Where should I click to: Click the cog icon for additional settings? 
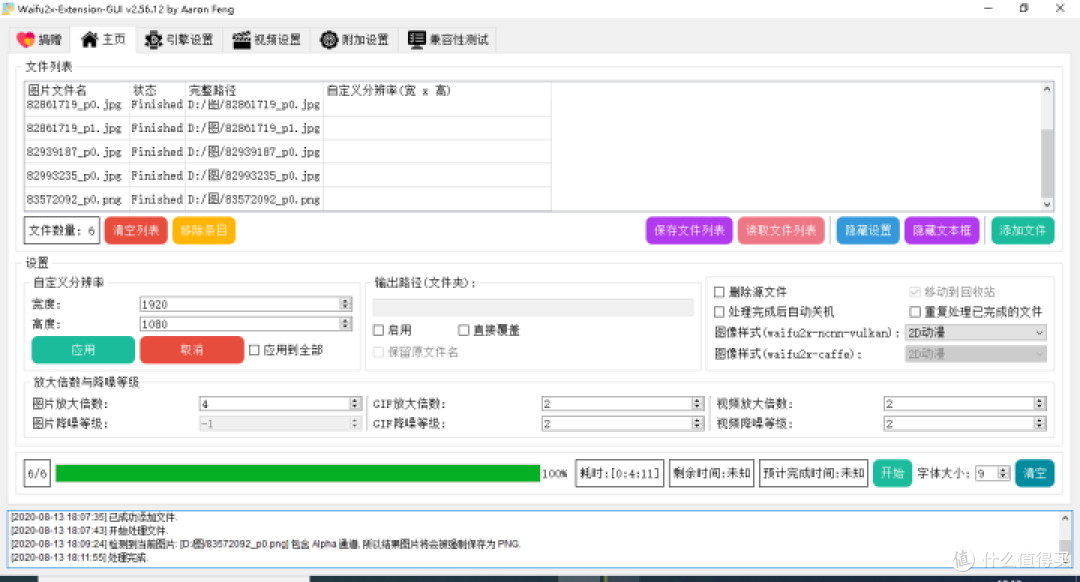[x=329, y=40]
